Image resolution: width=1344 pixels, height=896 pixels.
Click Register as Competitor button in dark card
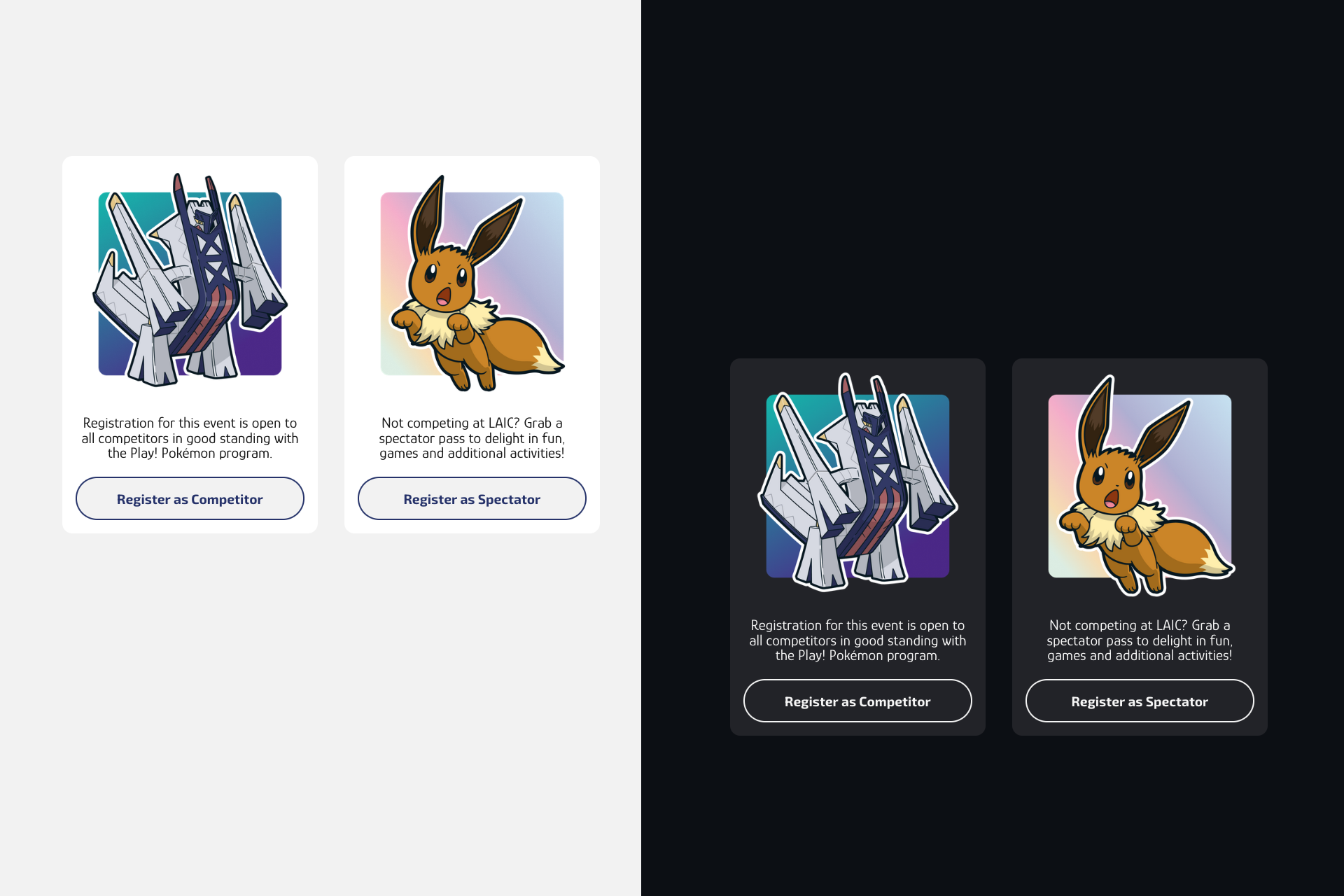[x=857, y=701]
